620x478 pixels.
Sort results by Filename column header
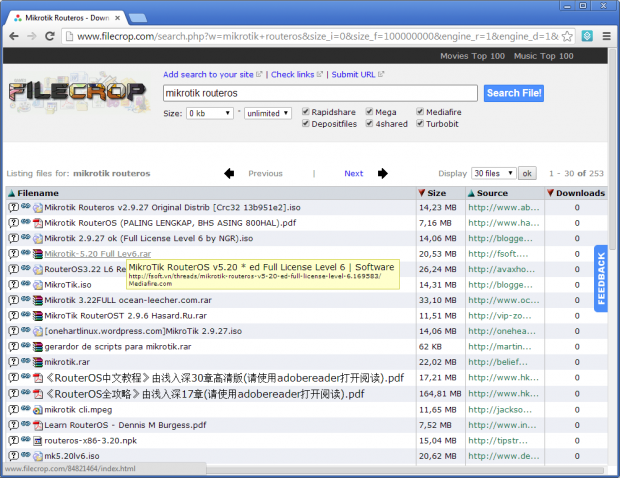point(38,193)
